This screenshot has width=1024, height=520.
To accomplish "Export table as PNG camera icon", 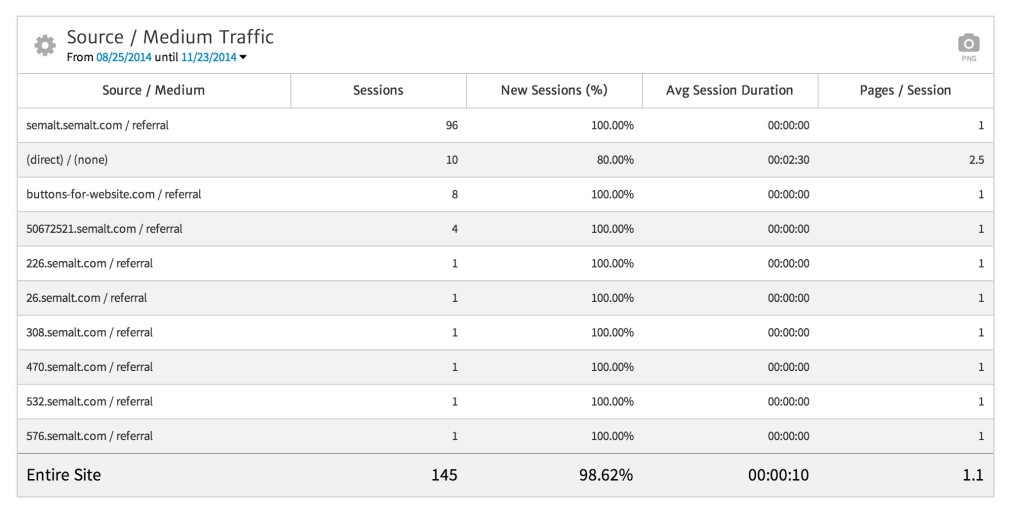I will pyautogui.click(x=968, y=44).
